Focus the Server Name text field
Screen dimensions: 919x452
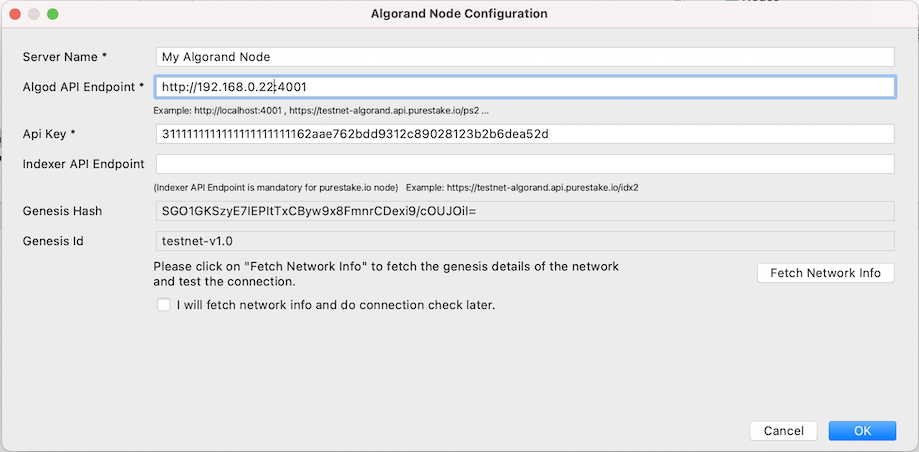coord(524,57)
